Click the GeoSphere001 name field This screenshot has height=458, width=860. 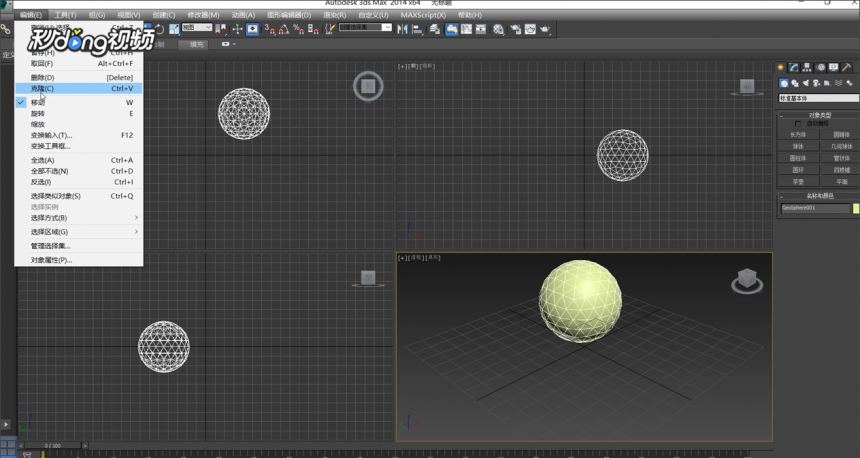(x=815, y=208)
